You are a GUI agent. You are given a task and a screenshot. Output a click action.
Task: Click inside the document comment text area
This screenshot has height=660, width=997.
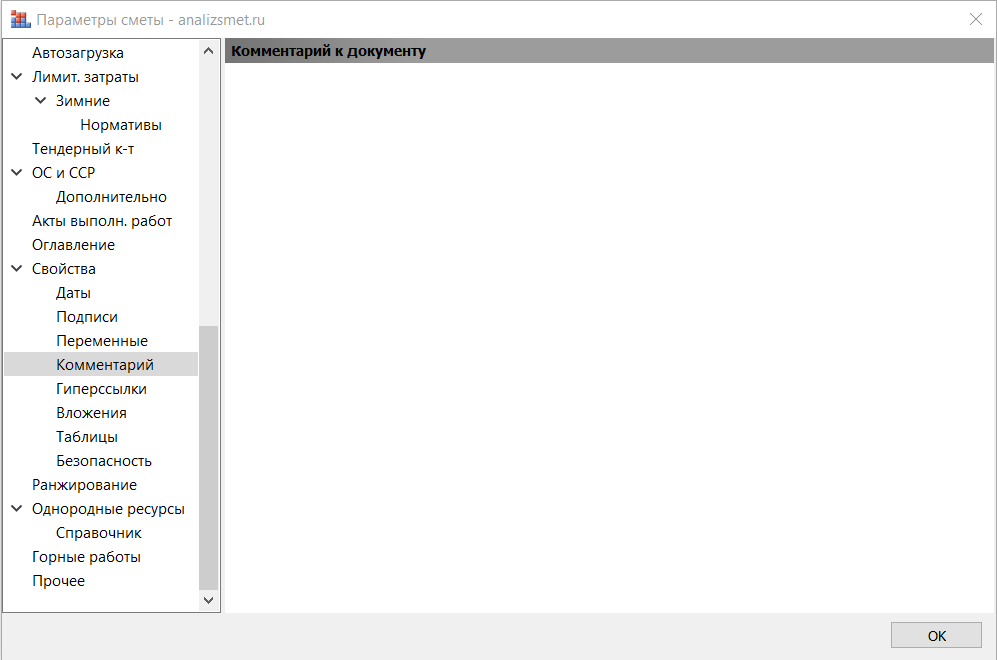point(609,338)
